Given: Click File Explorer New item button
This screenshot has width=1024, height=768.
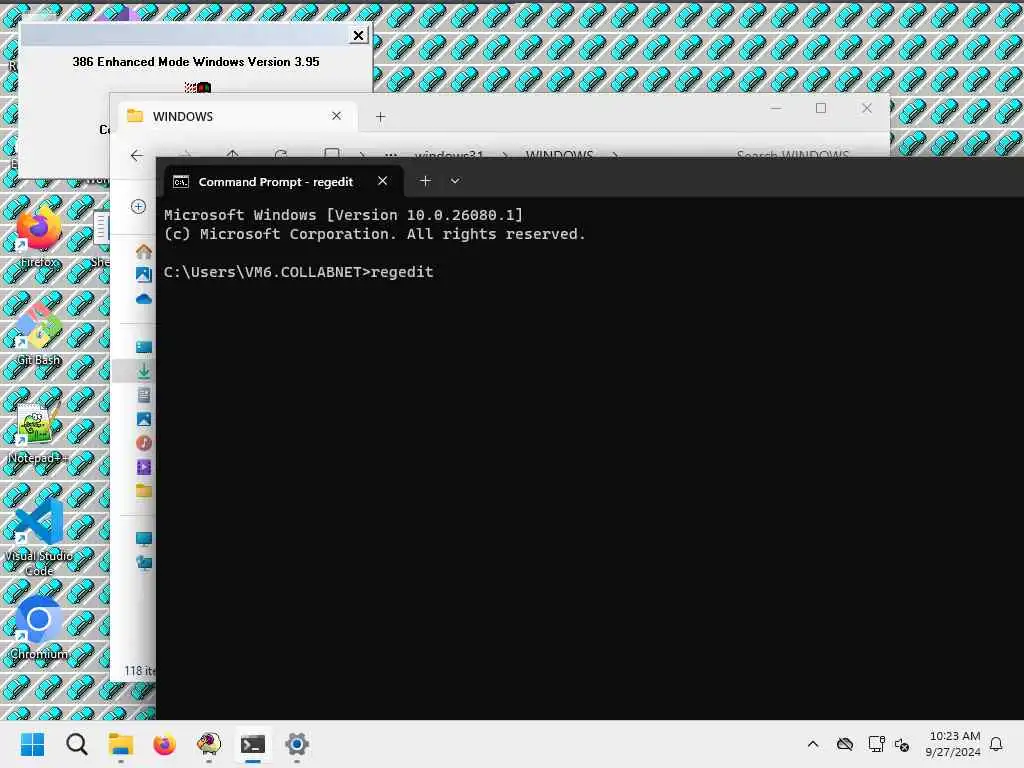Looking at the screenshot, I should [x=138, y=206].
